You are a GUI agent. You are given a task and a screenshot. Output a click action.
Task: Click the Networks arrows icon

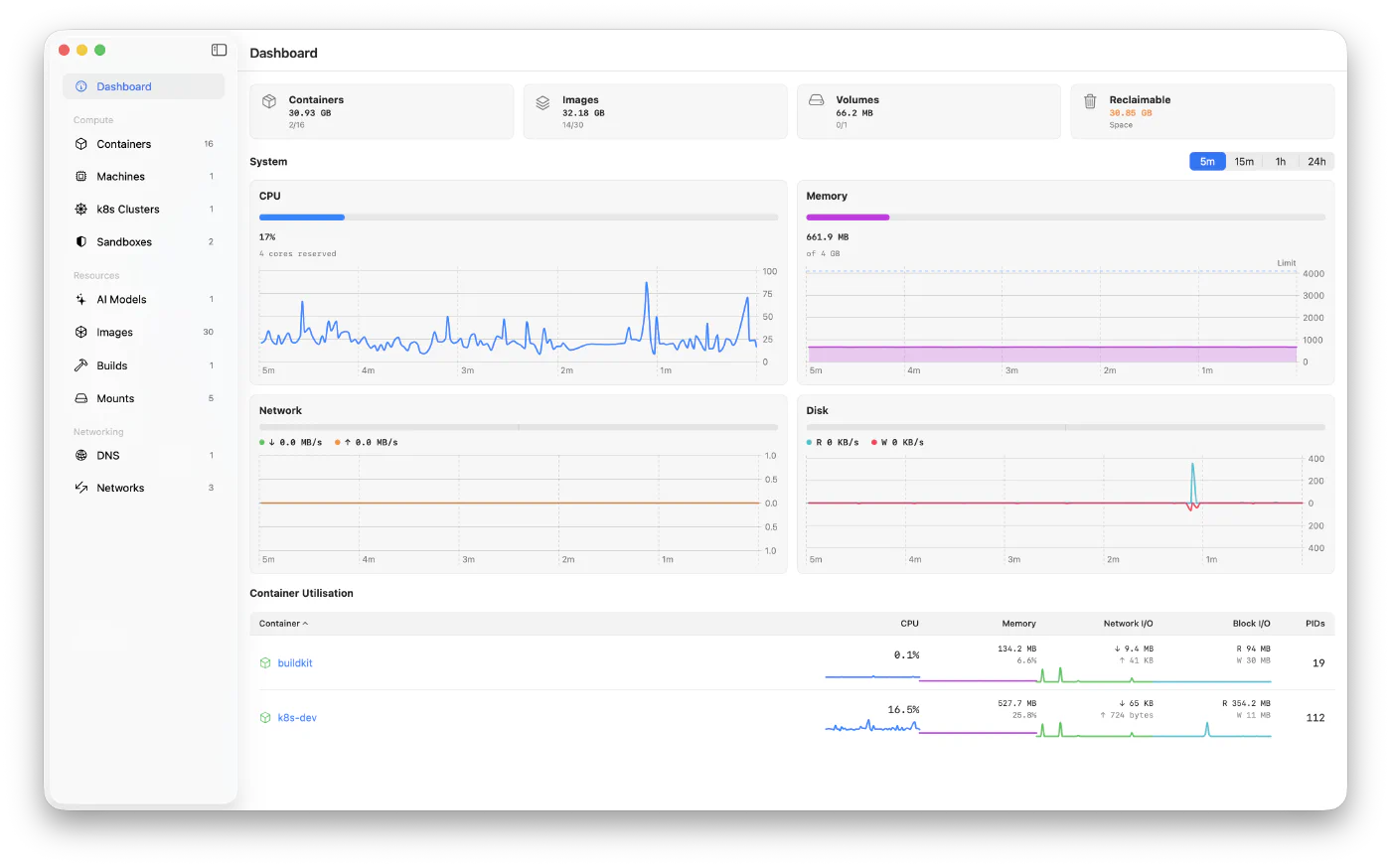coord(81,488)
